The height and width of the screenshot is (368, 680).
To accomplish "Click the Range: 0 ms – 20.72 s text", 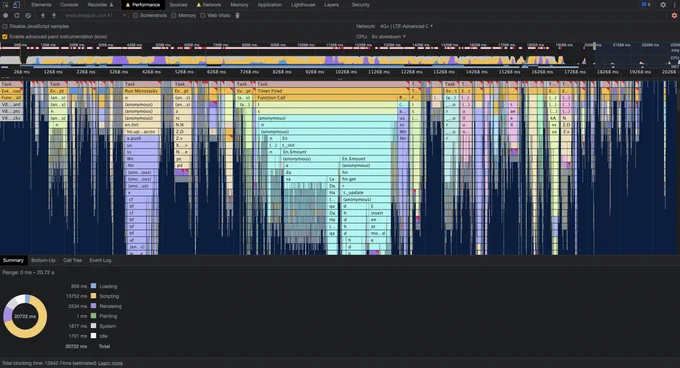I will 28,273.
